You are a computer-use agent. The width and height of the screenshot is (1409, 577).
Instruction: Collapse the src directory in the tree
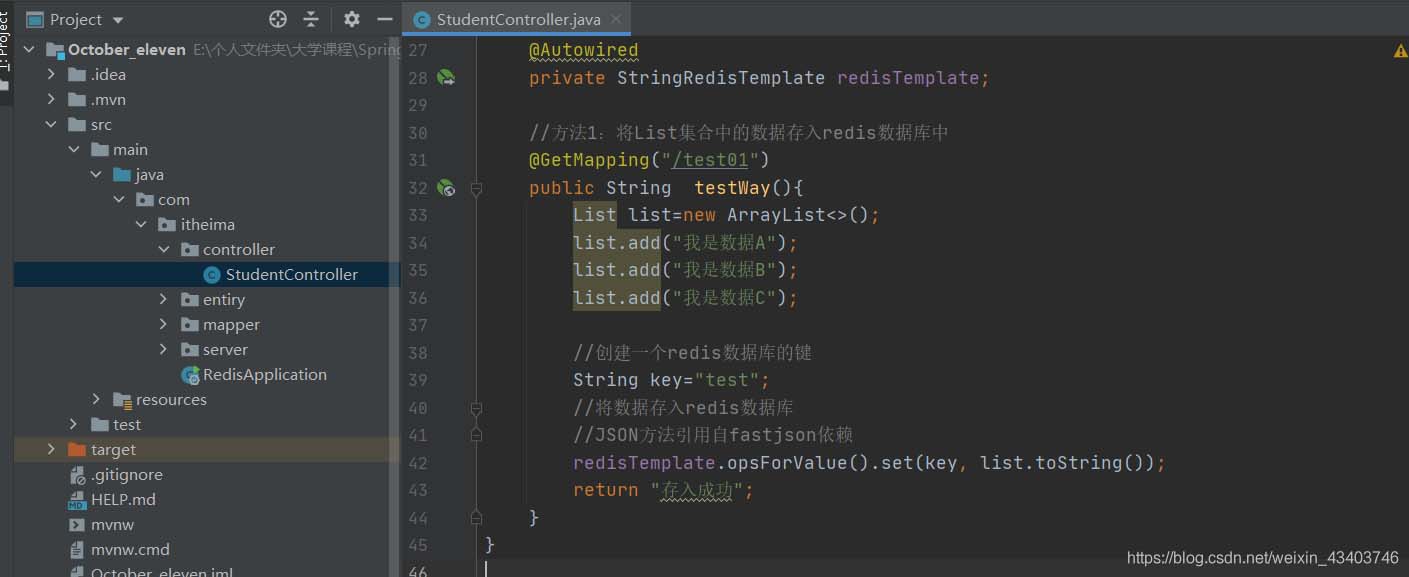(x=51, y=124)
